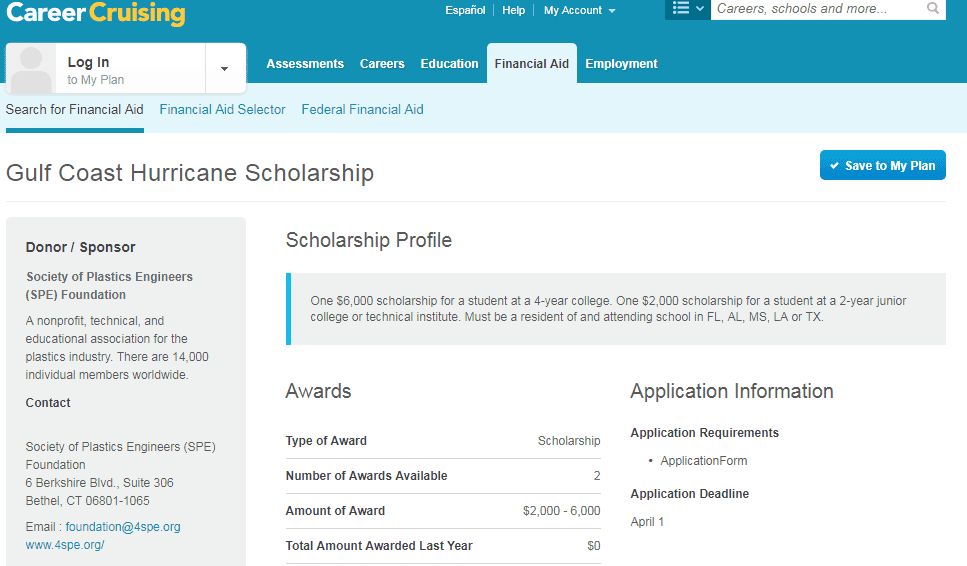This screenshot has height=566, width=967.
Task: Click the Gulf Coast Hurricane Scholarship heading
Action: 190,173
